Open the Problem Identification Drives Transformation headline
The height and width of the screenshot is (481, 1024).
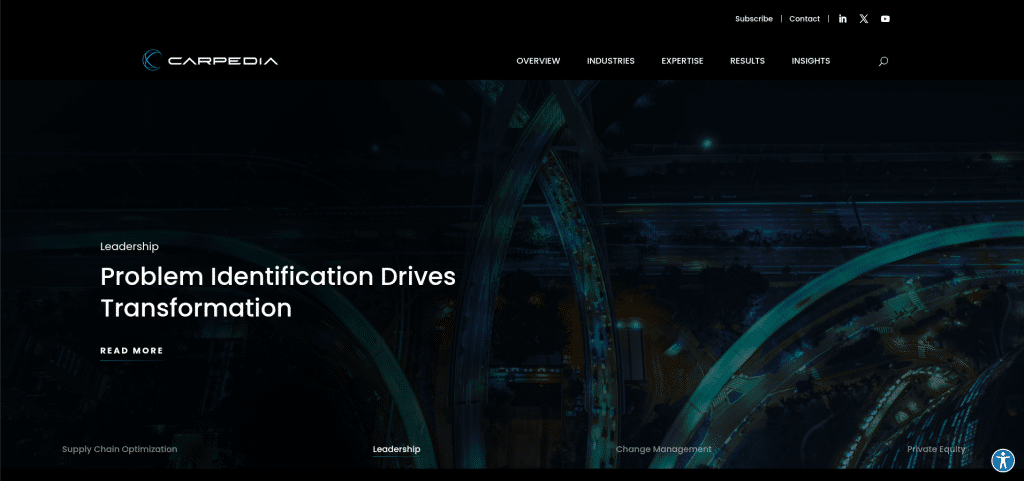278,292
